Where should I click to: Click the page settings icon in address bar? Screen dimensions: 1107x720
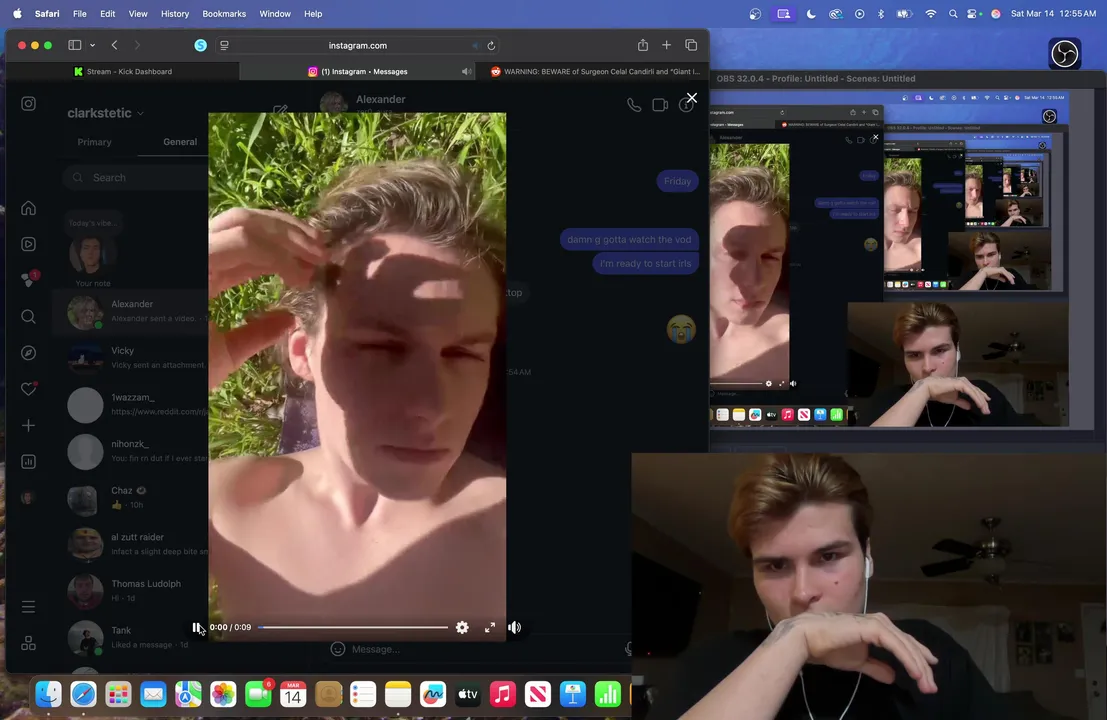[225, 45]
